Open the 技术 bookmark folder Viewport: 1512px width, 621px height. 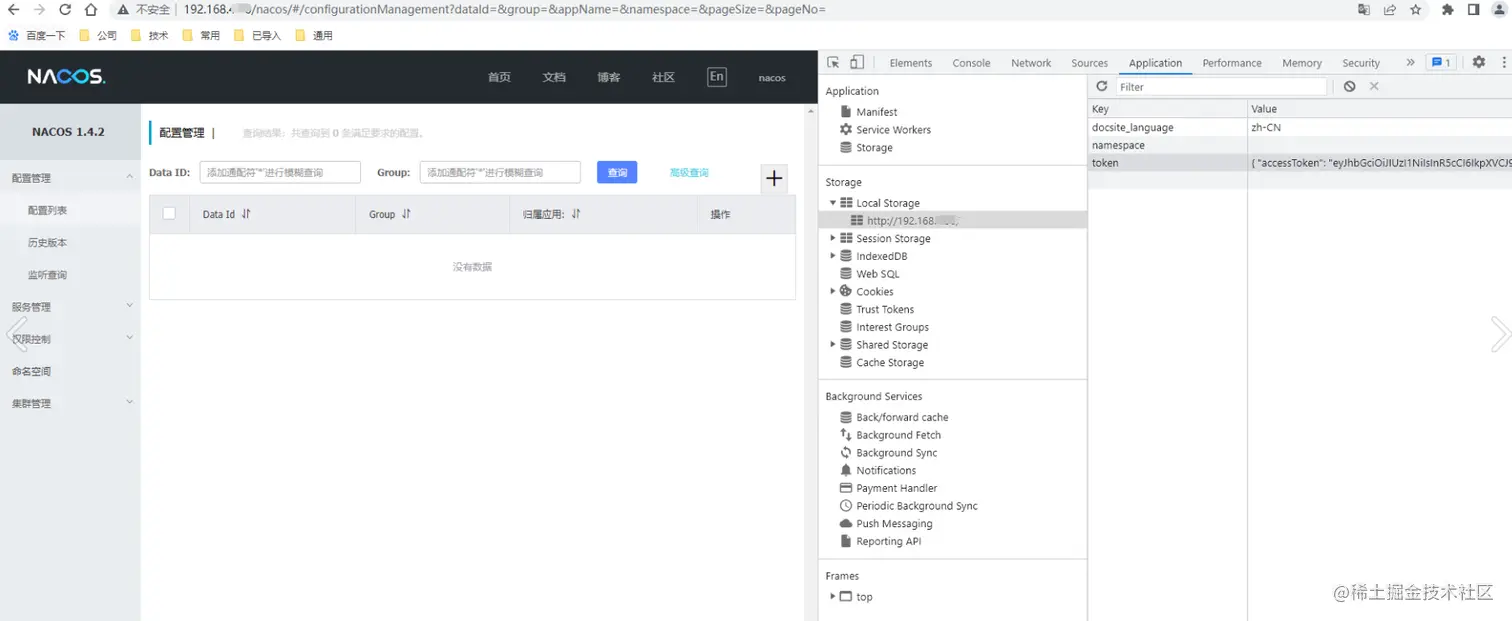[x=150, y=35]
